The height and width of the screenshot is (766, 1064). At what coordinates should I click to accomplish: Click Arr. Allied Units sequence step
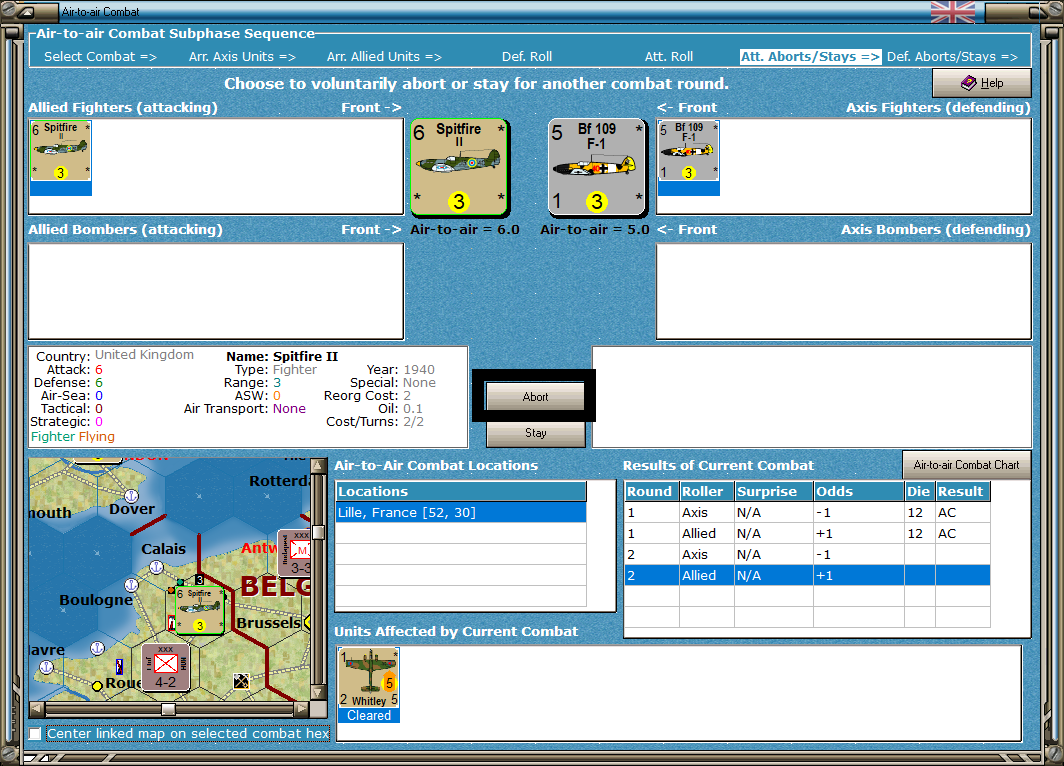click(x=384, y=57)
